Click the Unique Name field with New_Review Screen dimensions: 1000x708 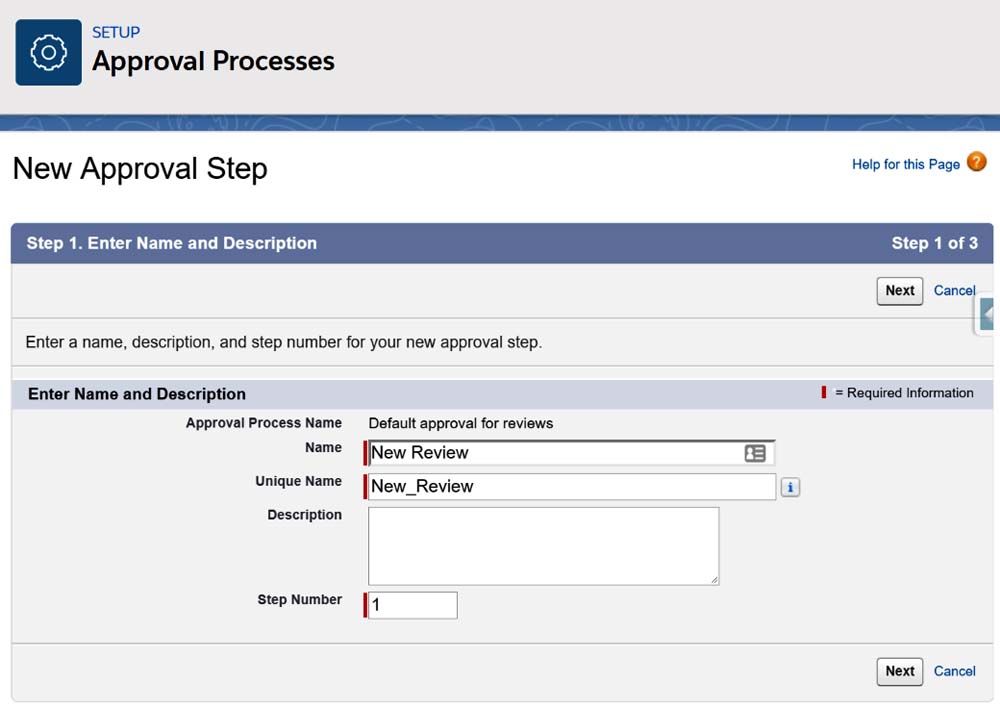pos(571,487)
